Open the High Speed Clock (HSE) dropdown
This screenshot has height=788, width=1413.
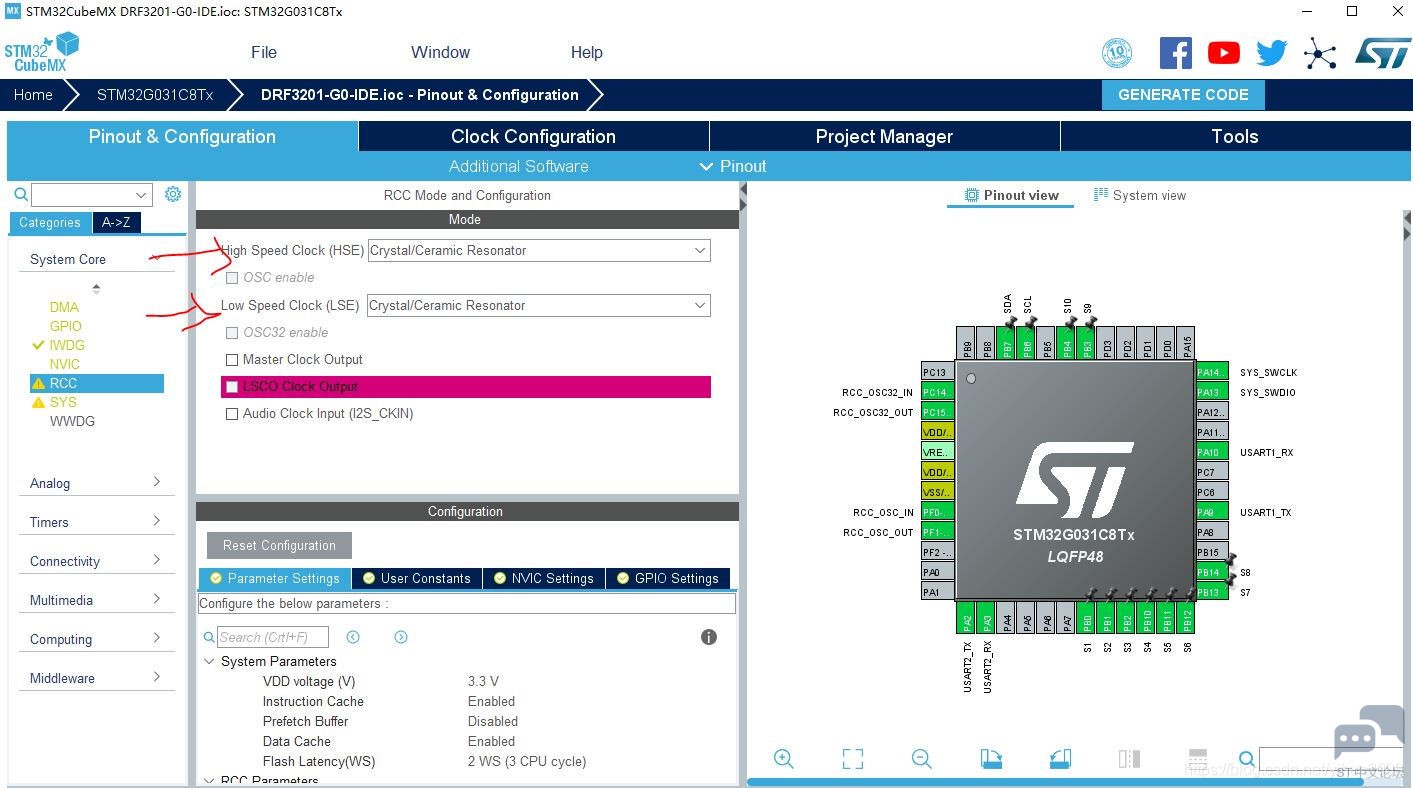pyautogui.click(x=539, y=250)
